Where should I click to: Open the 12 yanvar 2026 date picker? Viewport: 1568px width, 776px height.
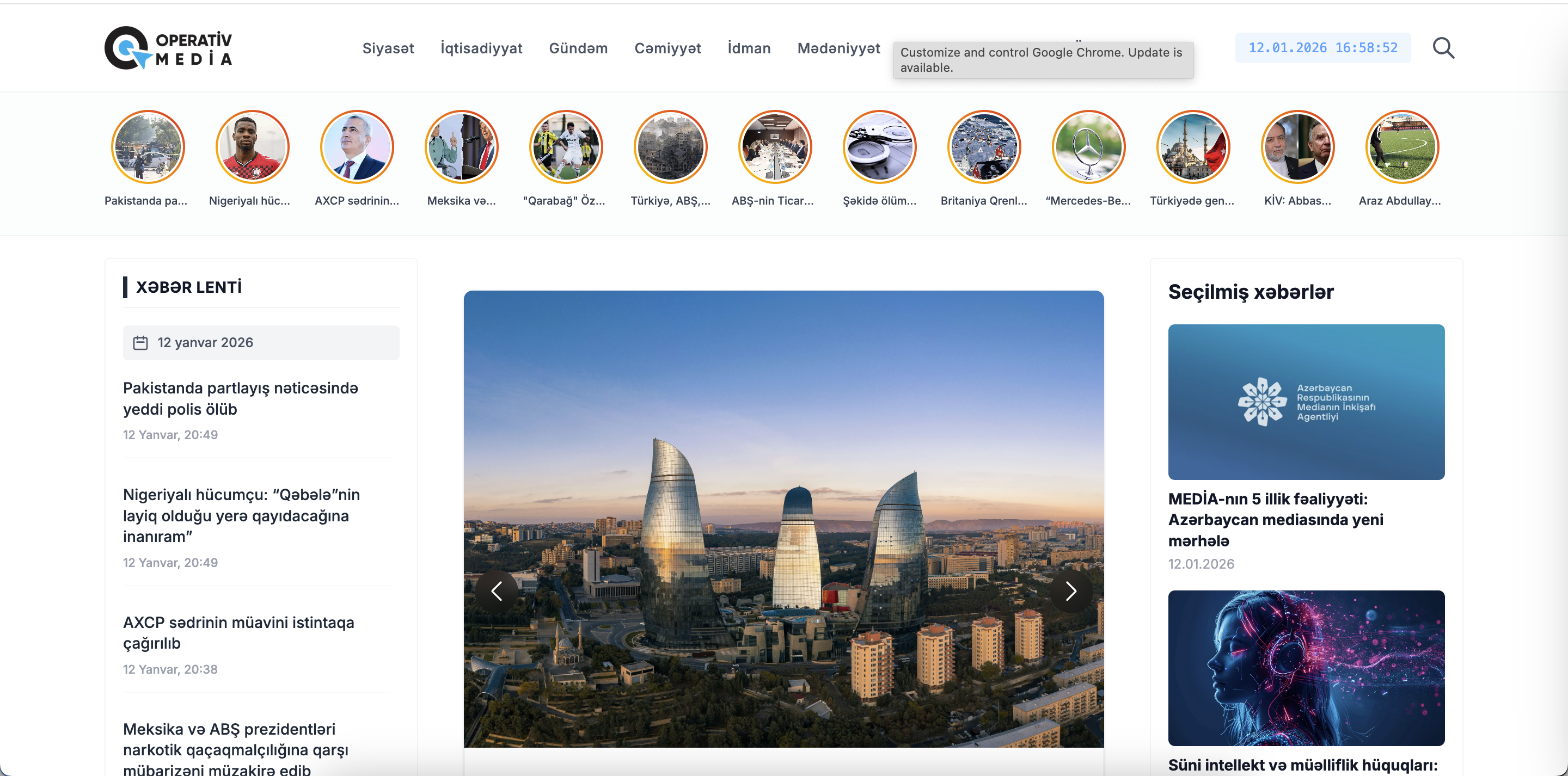[x=261, y=343]
